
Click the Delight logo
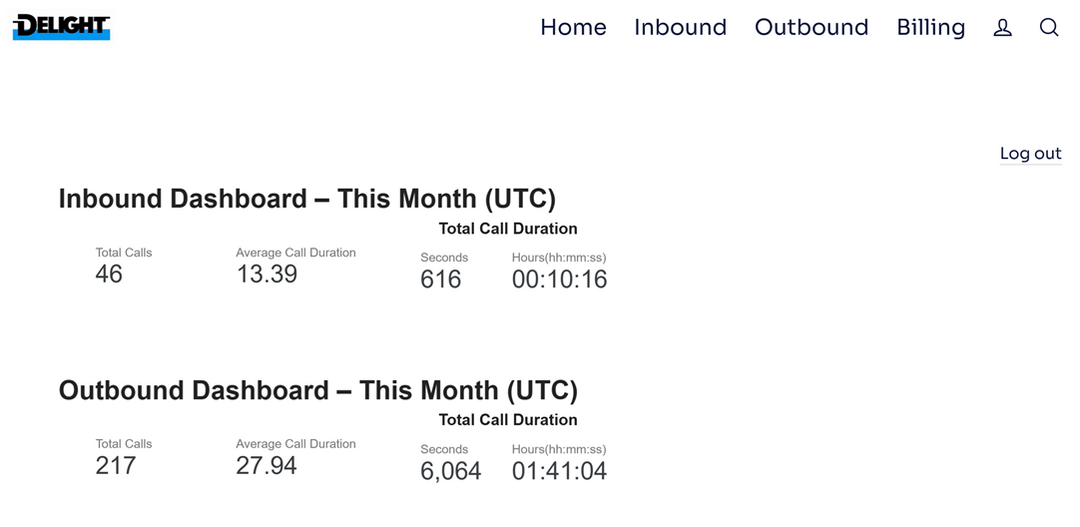tap(61, 27)
